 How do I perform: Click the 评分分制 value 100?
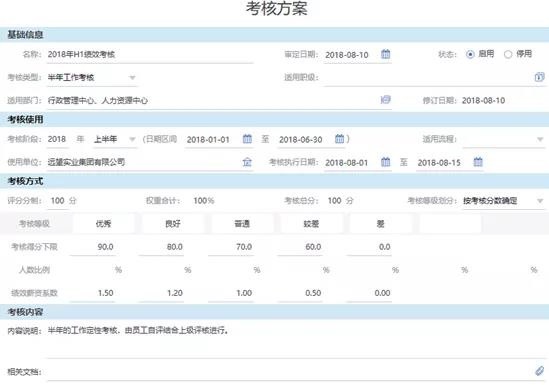coord(57,201)
